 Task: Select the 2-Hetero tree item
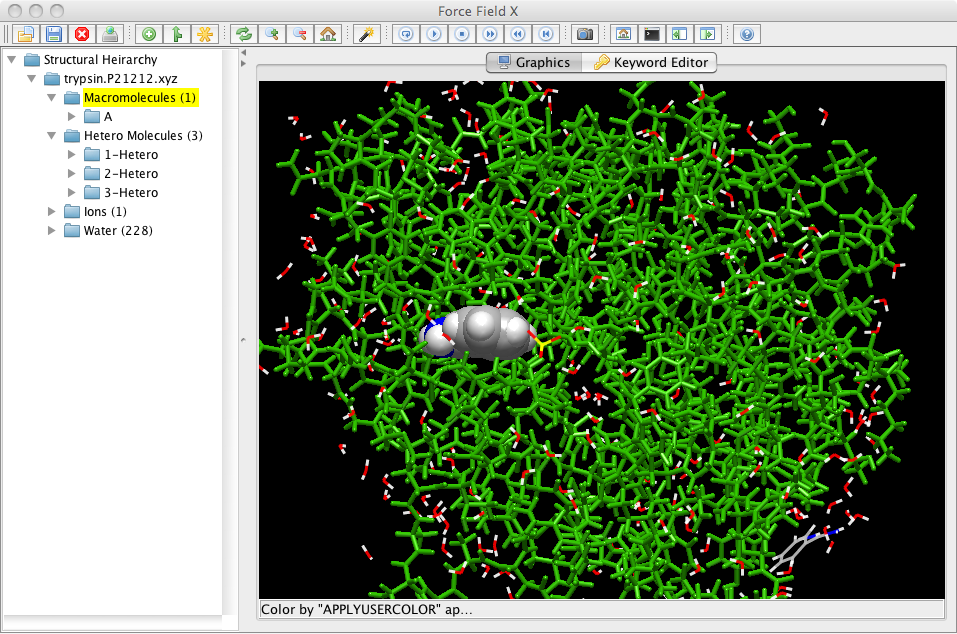[x=130, y=174]
